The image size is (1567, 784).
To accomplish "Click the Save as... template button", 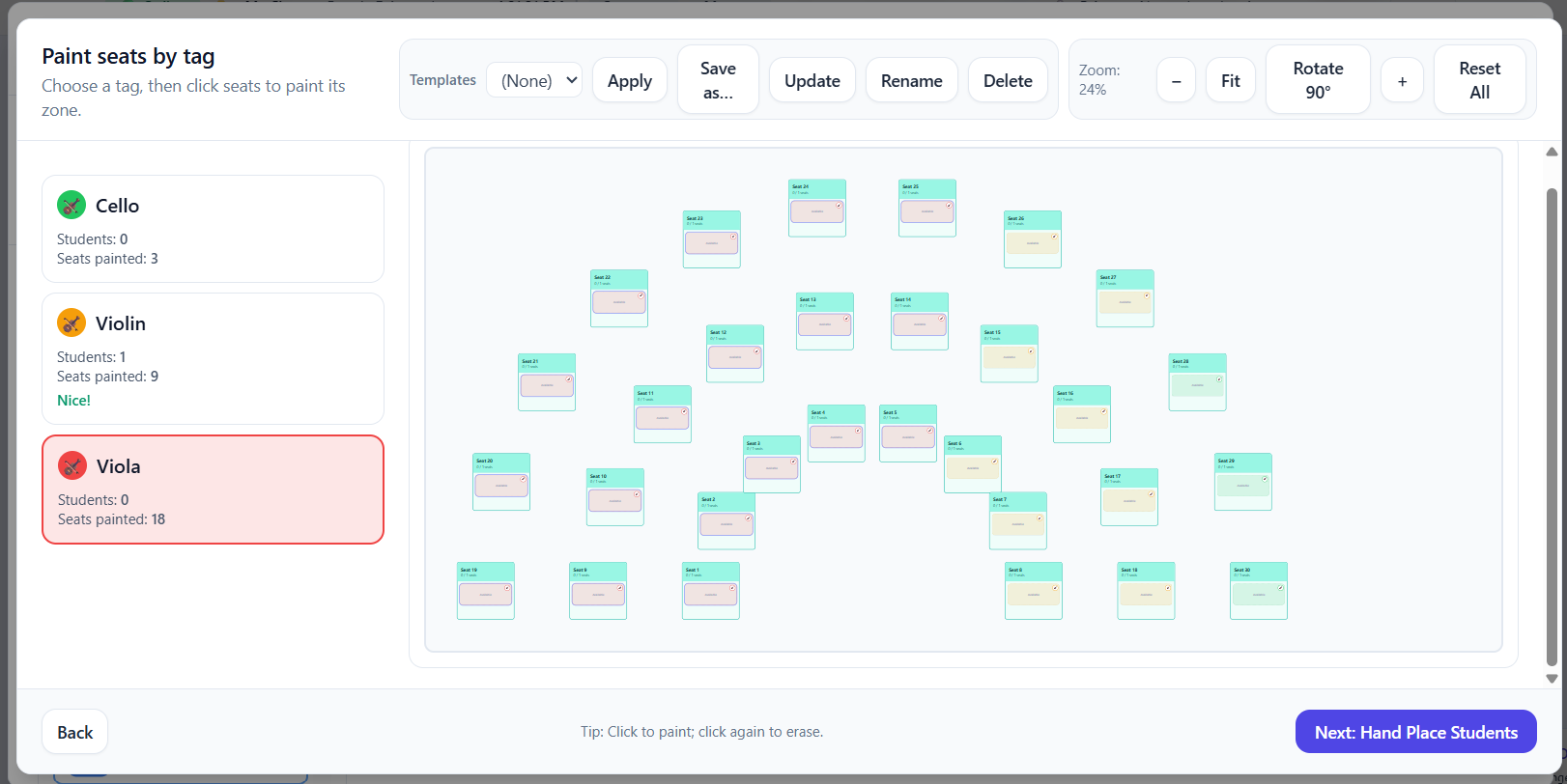I will pyautogui.click(x=718, y=80).
